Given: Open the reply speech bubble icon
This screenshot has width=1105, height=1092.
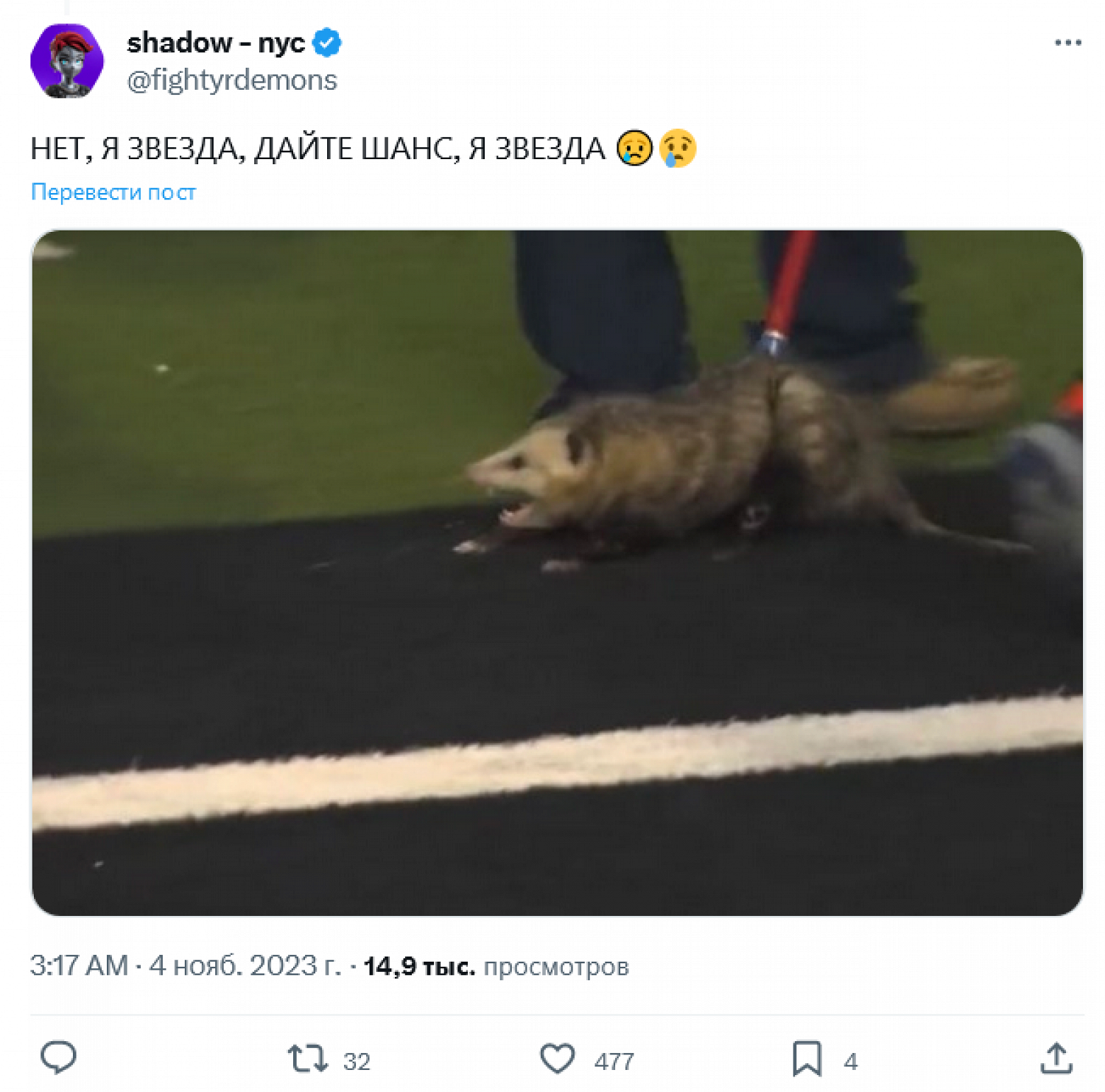Looking at the screenshot, I should click(58, 1058).
